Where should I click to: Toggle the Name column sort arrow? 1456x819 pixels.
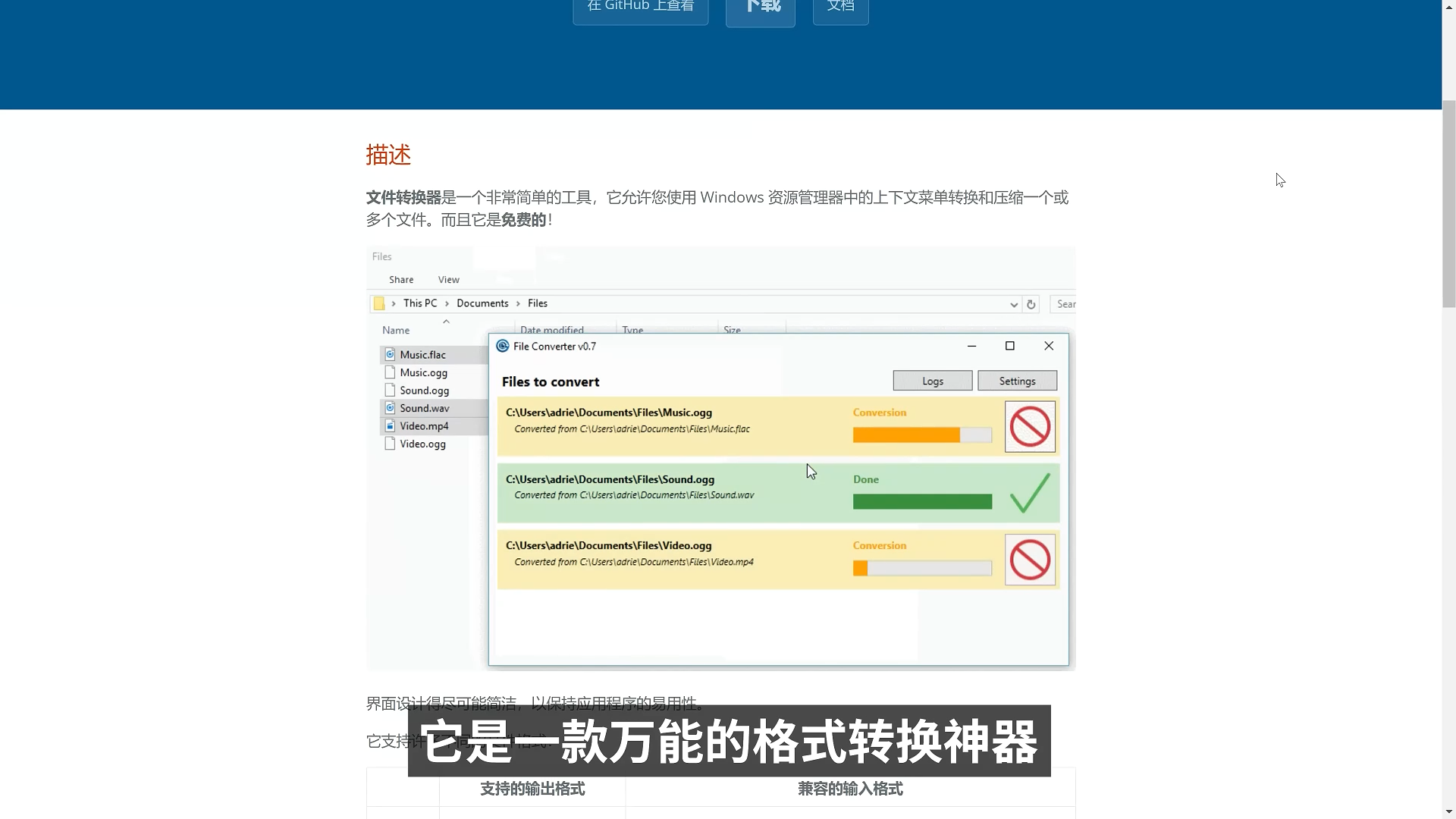pos(446,322)
